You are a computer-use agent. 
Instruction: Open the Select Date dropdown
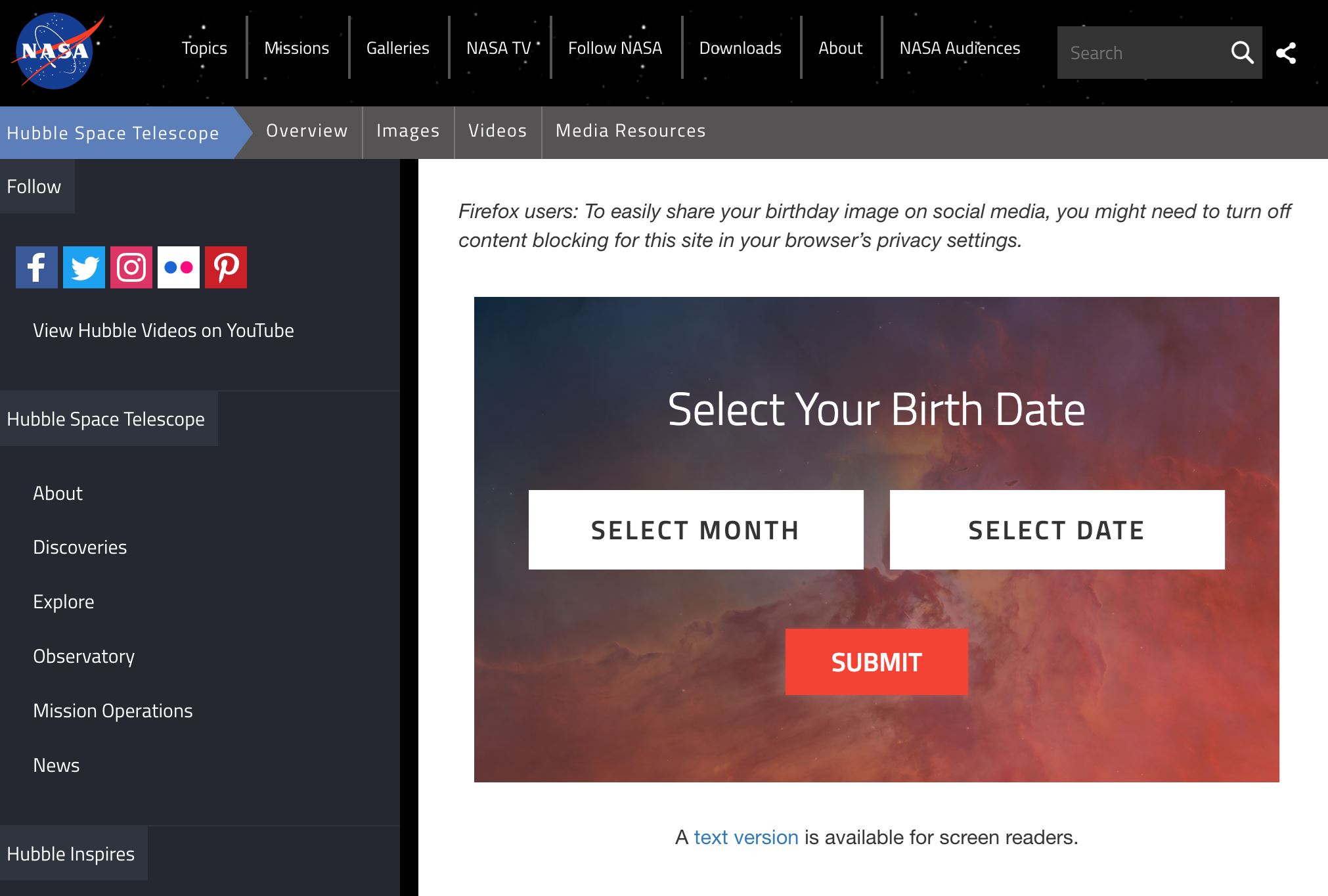click(x=1057, y=529)
